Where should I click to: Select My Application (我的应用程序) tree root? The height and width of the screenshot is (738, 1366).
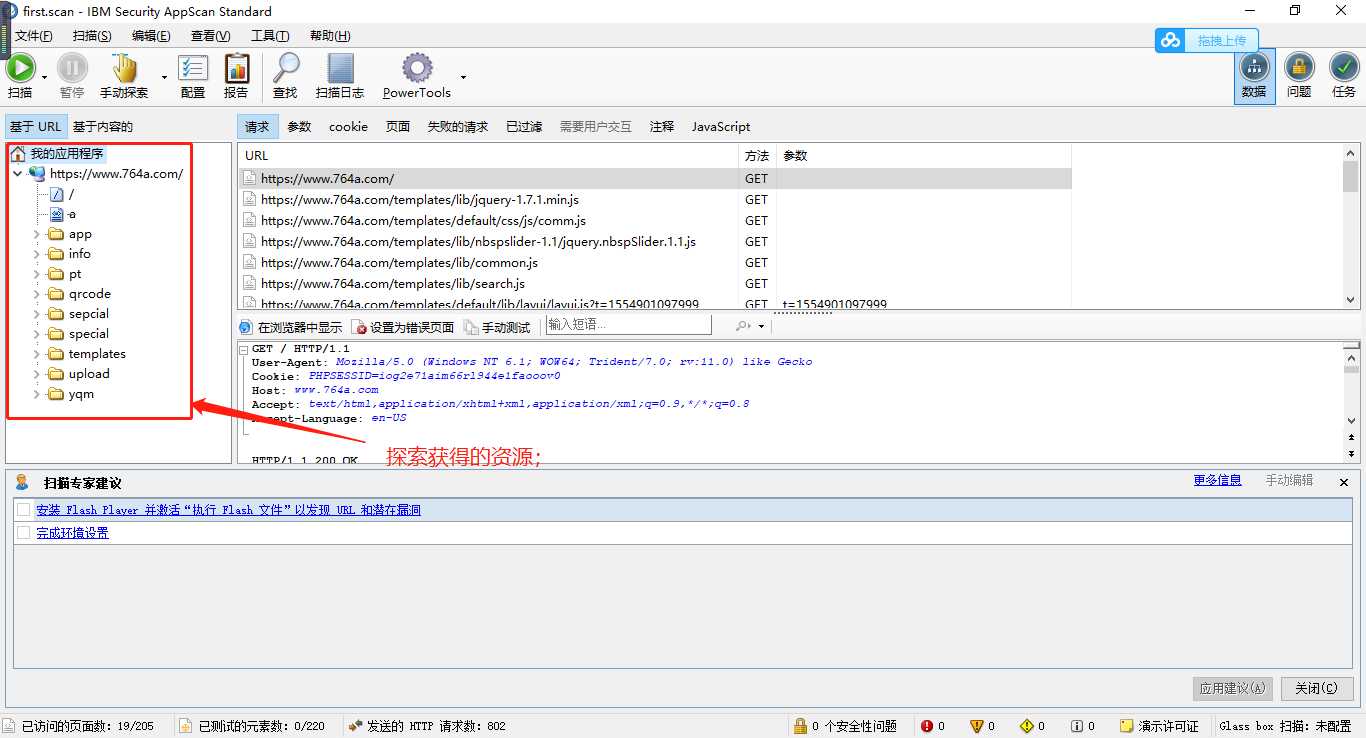66,154
